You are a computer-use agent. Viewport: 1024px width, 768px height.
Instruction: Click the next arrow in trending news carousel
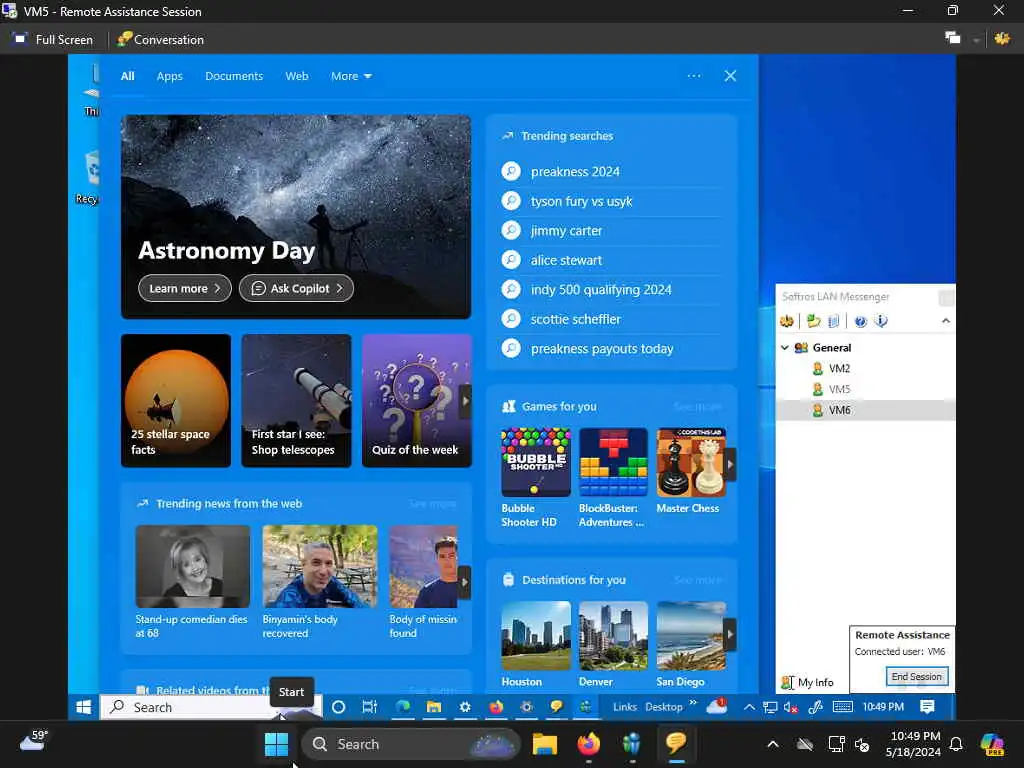point(465,581)
